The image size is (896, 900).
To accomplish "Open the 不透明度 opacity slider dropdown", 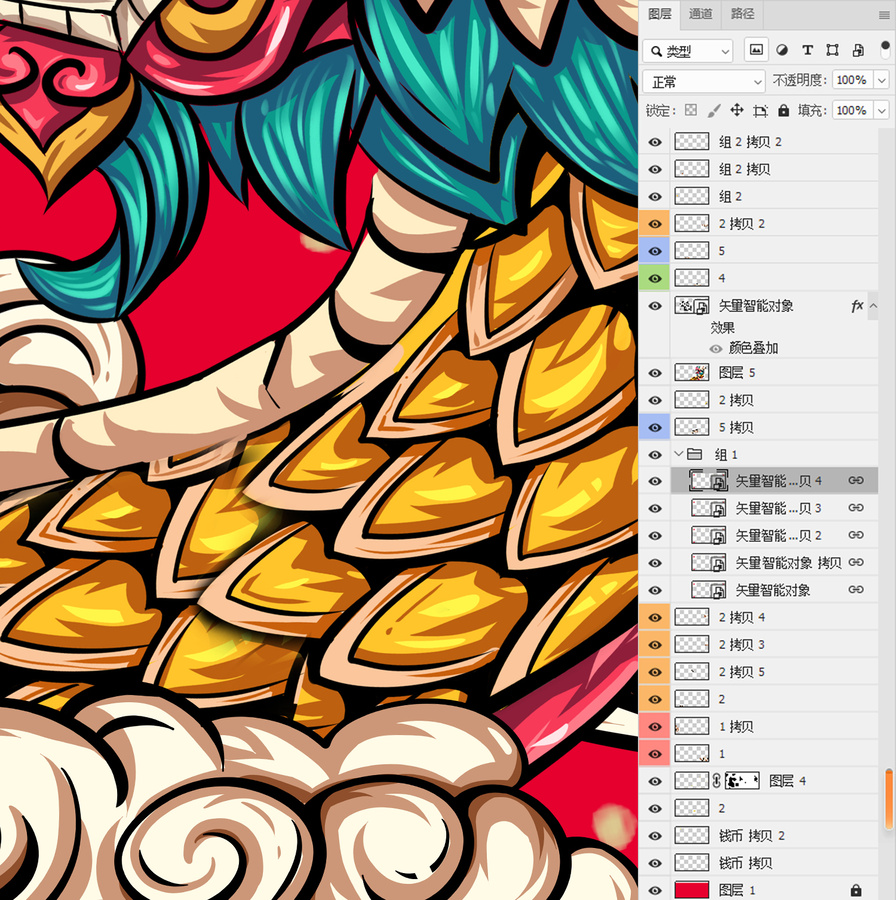I will [882, 80].
